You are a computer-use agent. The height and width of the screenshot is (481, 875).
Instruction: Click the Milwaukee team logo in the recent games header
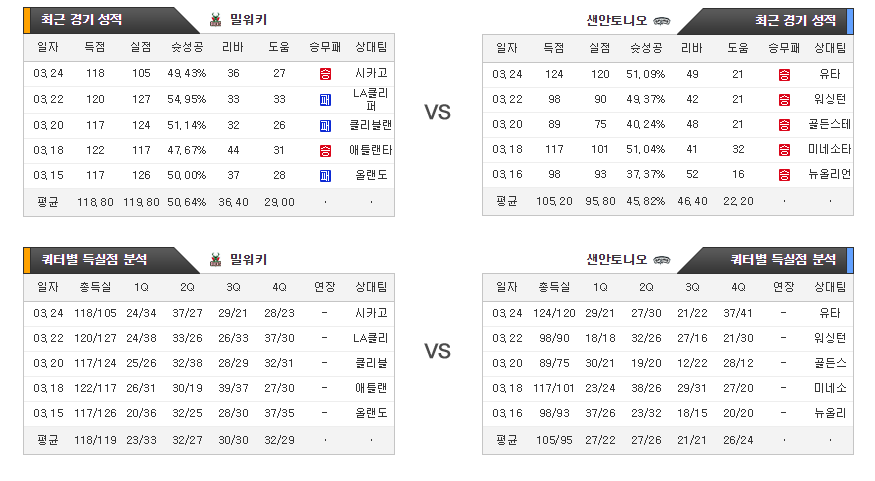(x=215, y=20)
